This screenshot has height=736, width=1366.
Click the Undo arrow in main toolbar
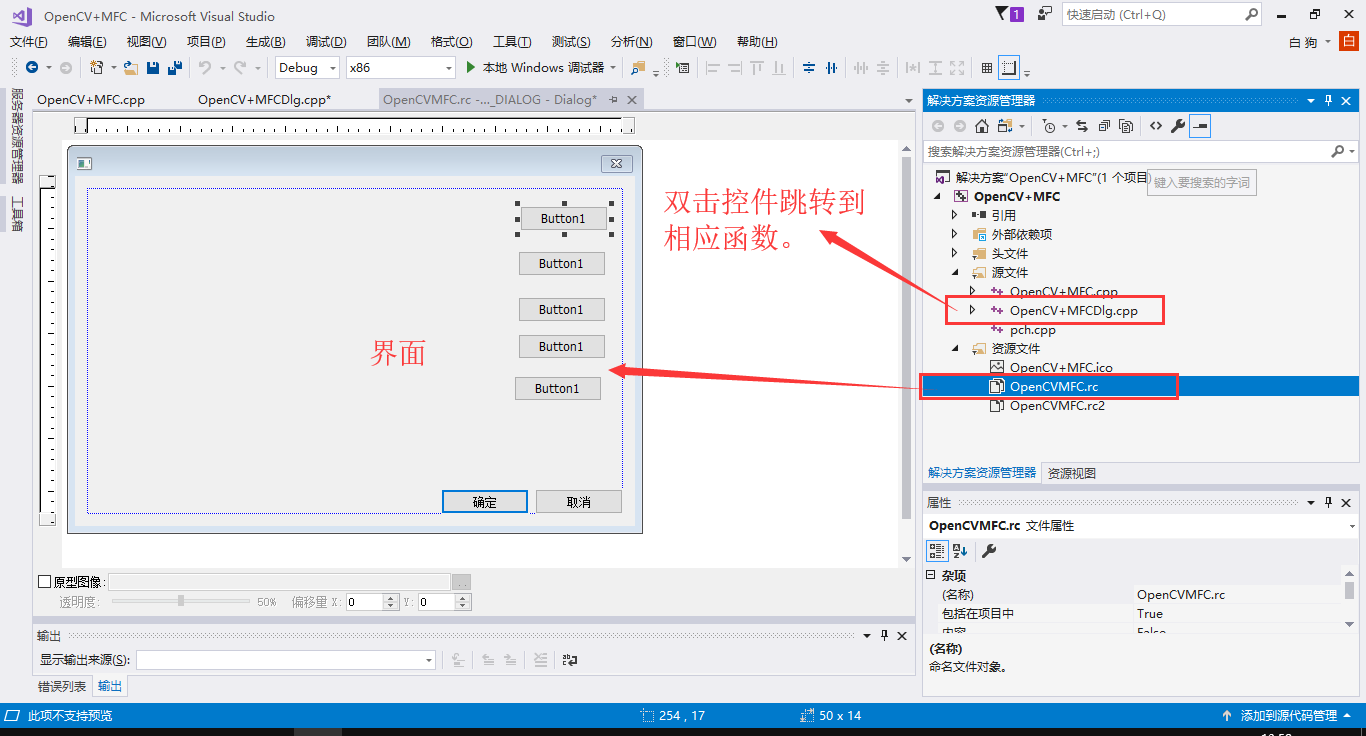coord(204,67)
